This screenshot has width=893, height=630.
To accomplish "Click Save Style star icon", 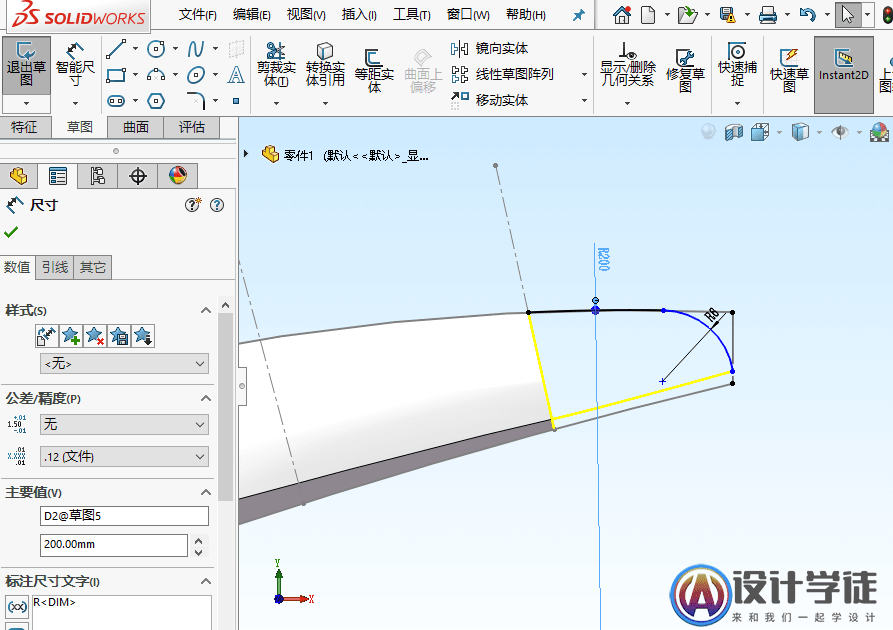I will (118, 336).
